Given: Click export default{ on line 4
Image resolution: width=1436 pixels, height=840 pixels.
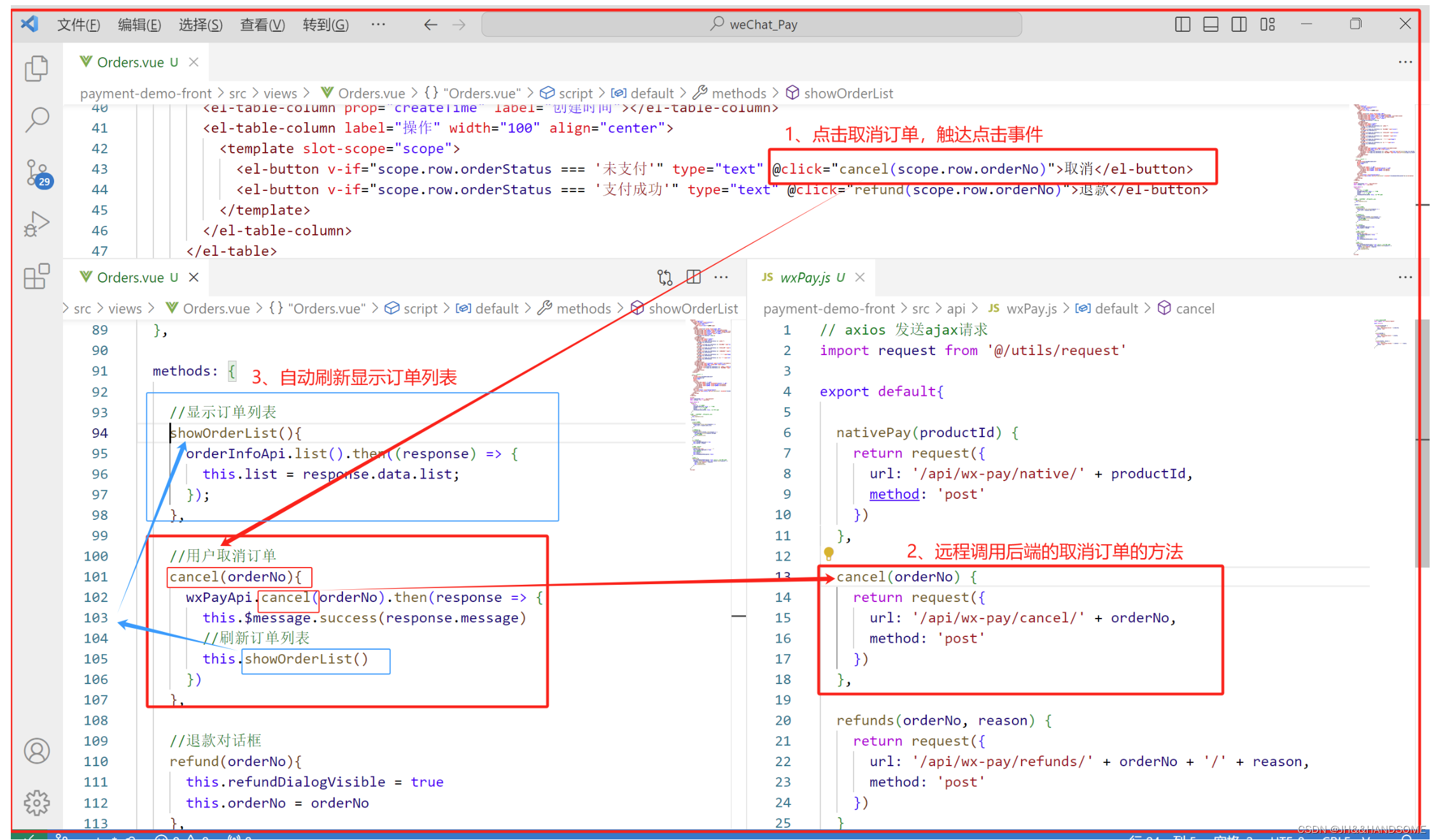Looking at the screenshot, I should click(882, 391).
